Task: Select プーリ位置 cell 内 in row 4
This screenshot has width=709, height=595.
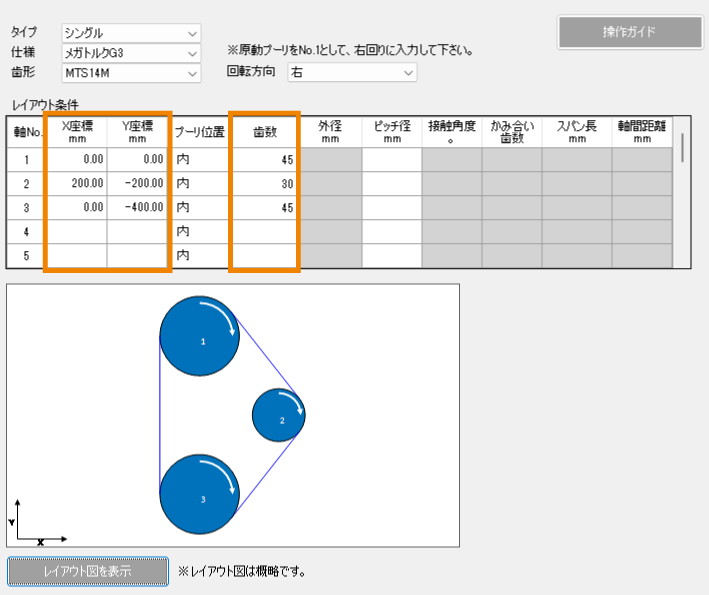Action: pyautogui.click(x=200, y=231)
